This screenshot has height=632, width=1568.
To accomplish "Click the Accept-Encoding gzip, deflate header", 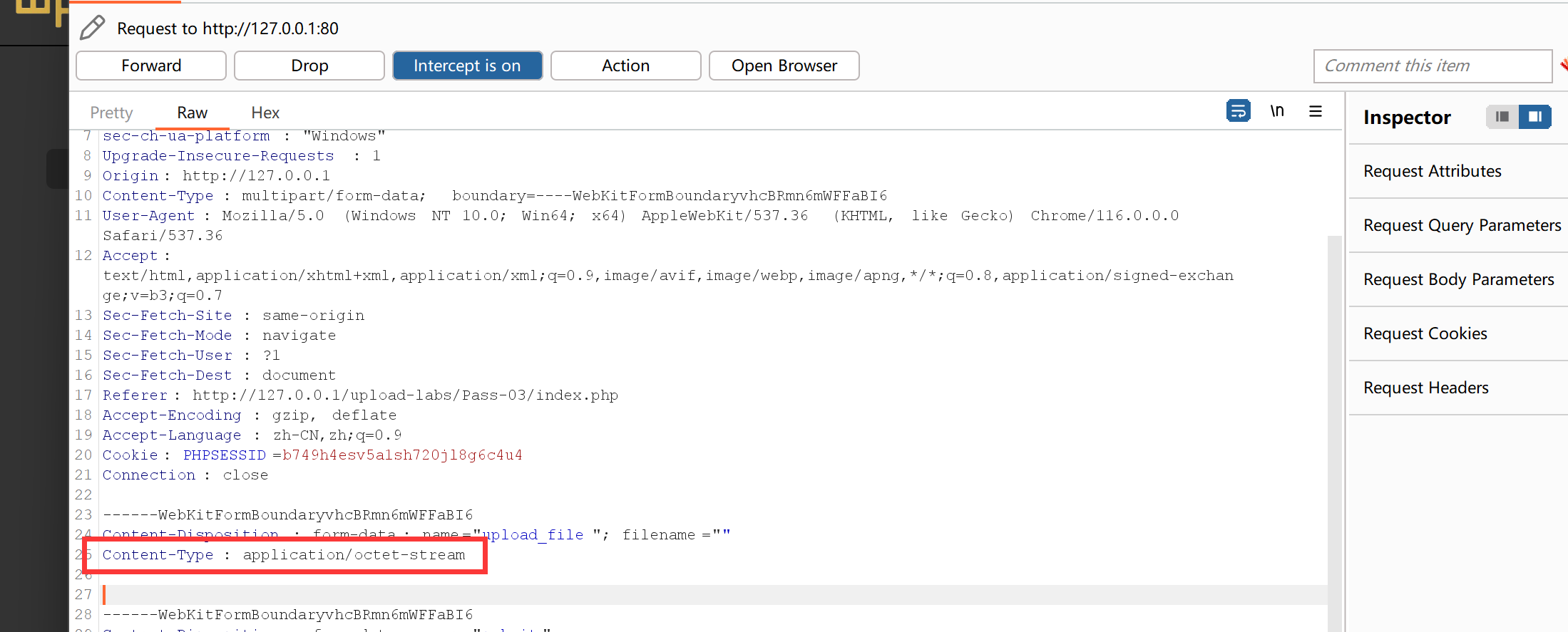I will click(x=249, y=415).
